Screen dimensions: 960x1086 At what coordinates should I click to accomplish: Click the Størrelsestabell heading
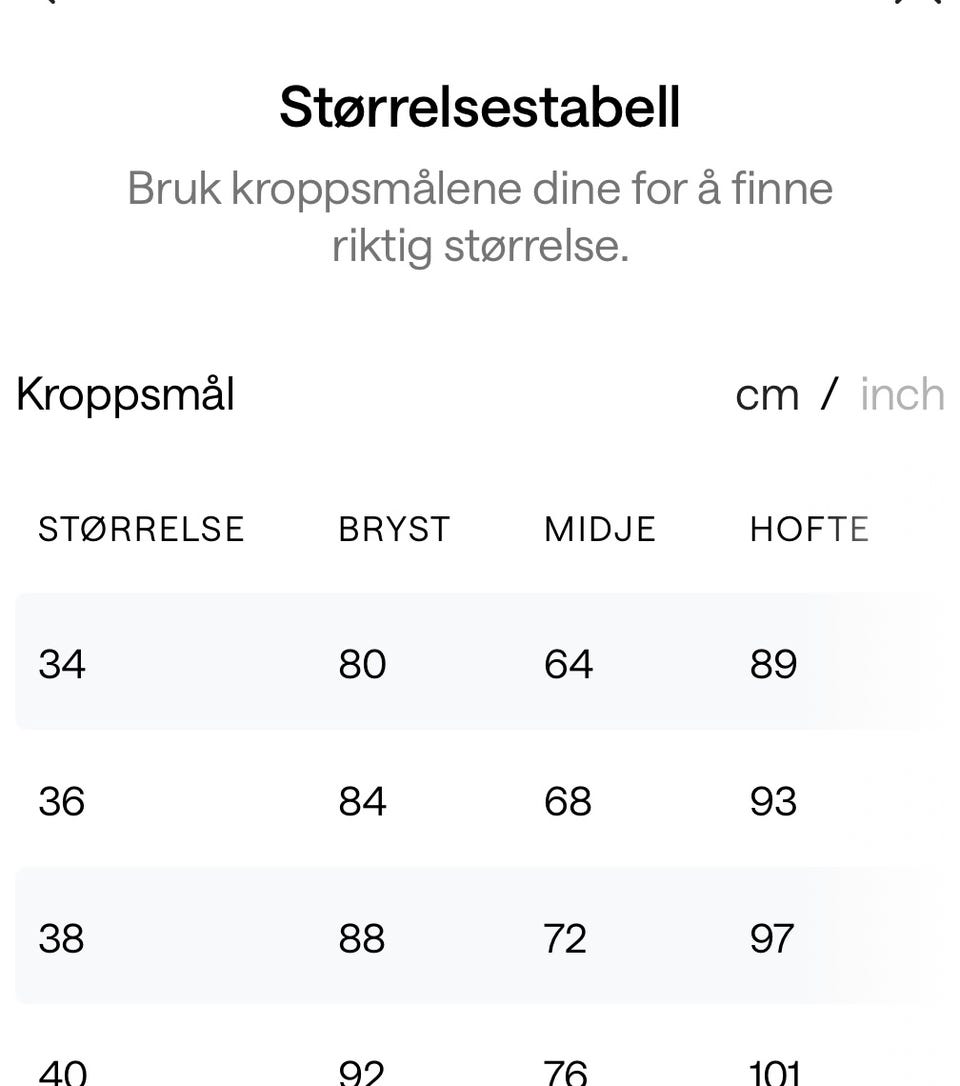(x=480, y=108)
